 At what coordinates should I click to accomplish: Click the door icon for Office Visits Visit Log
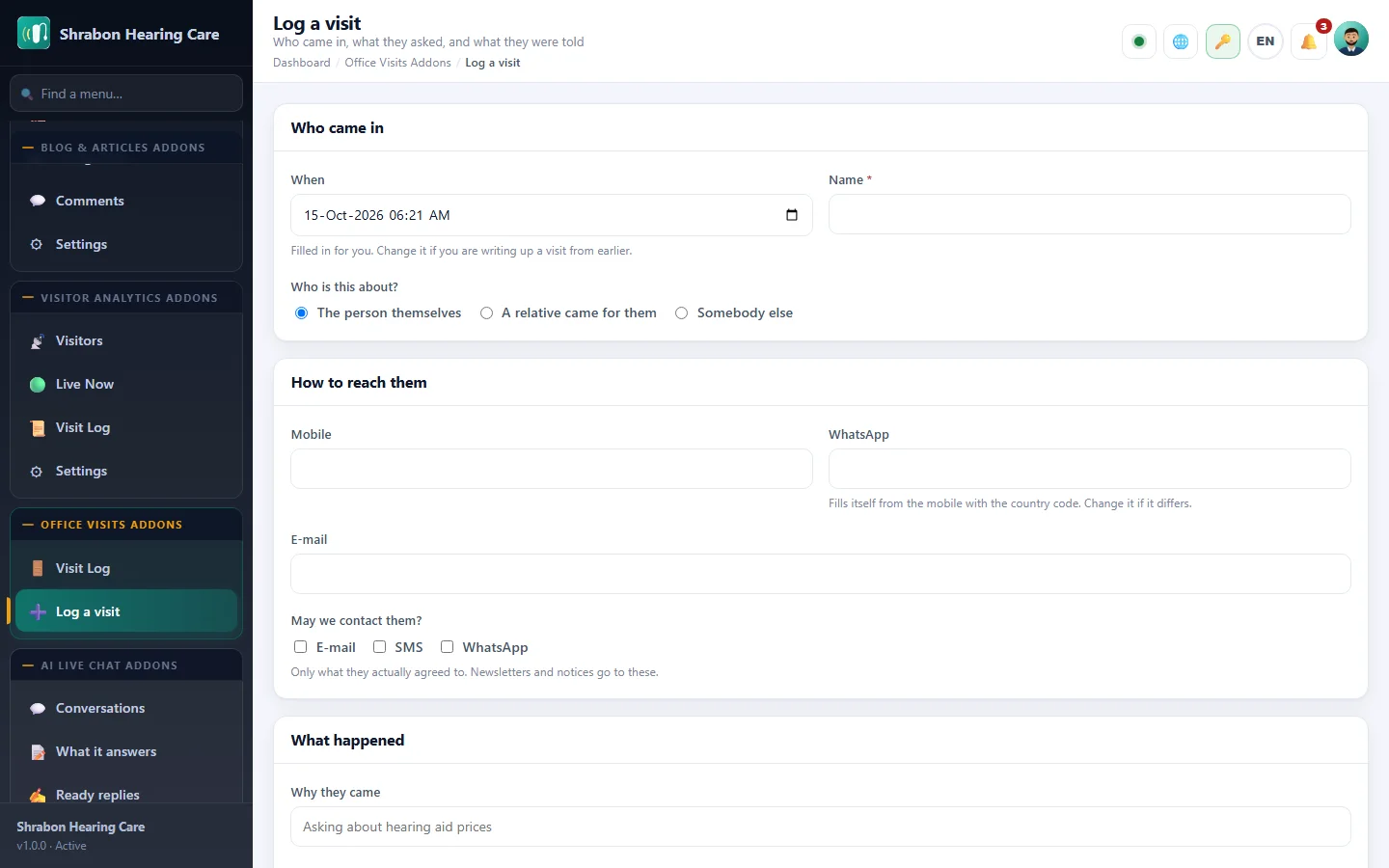[38, 568]
